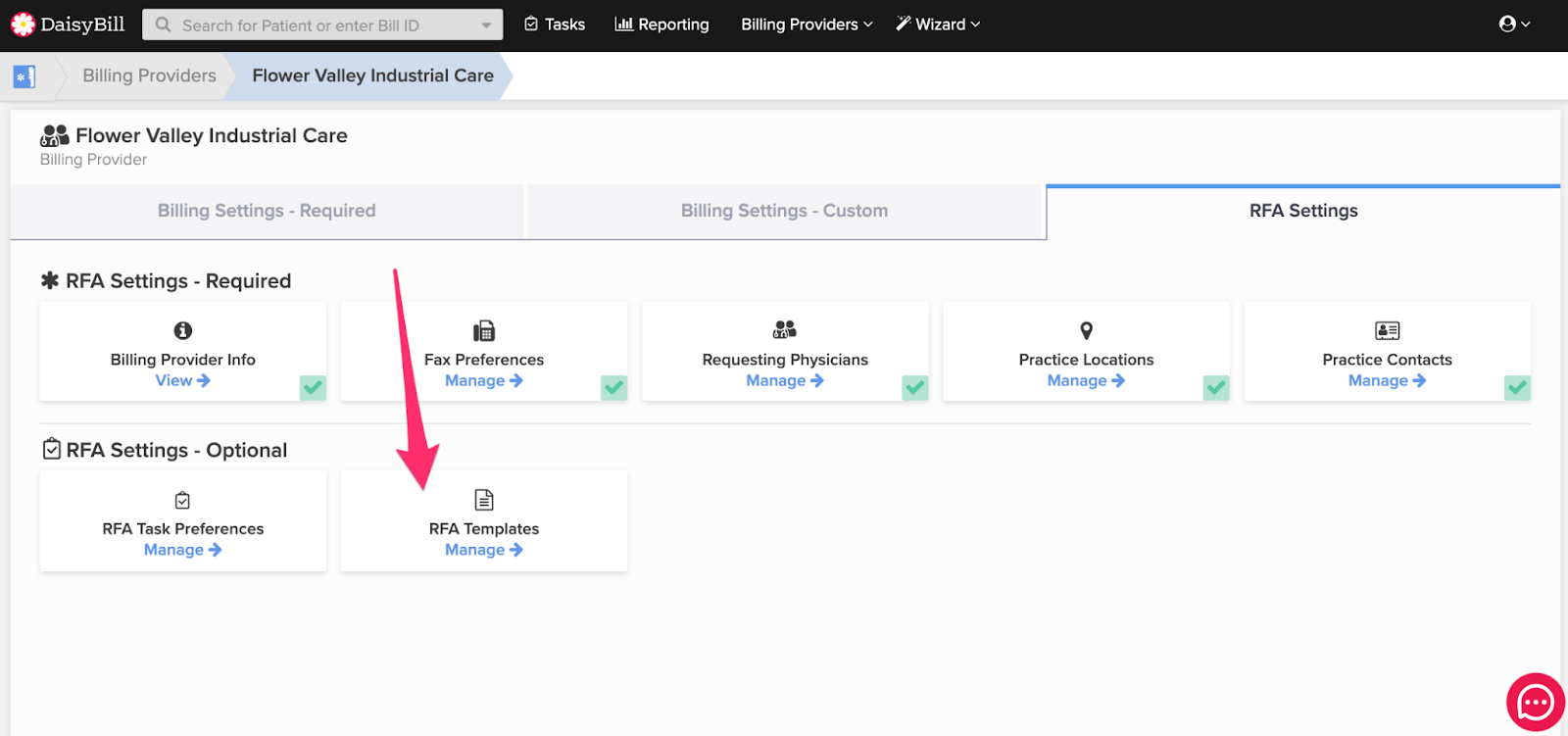The width and height of the screenshot is (1568, 736).
Task: Click Flower Valley Industrial Care breadcrumb
Action: [372, 75]
